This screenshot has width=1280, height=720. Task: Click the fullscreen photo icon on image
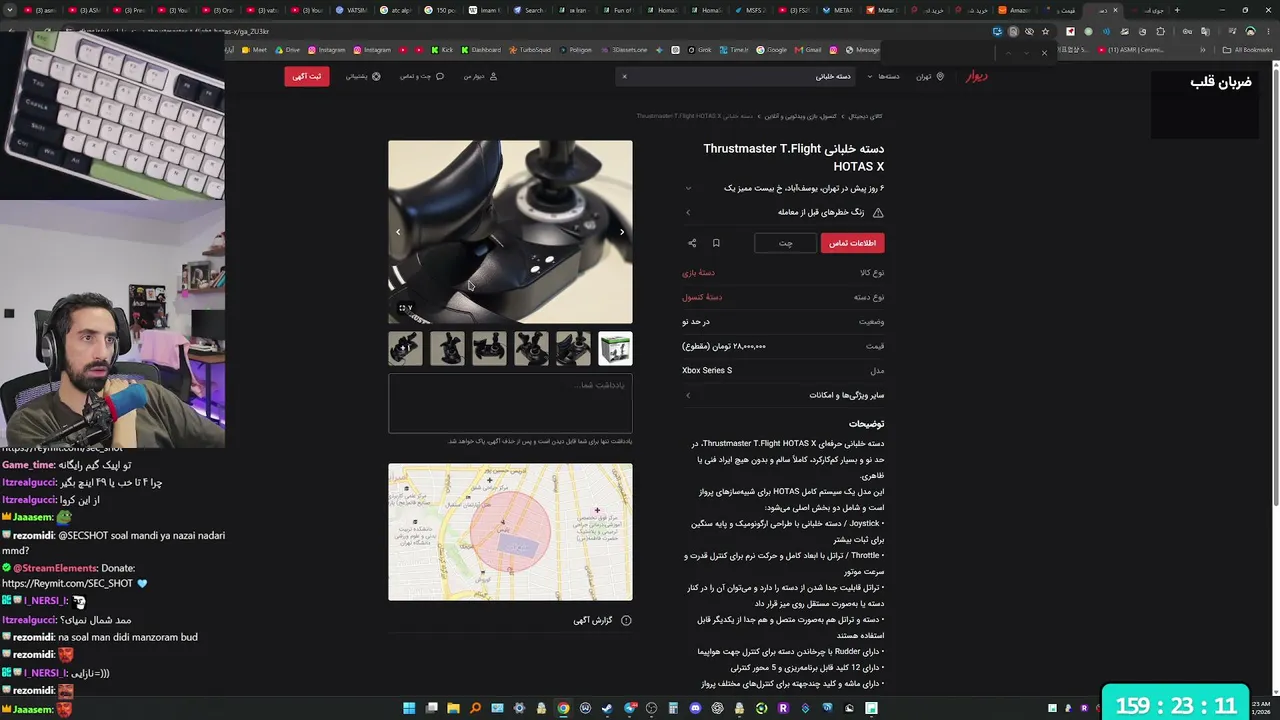coord(404,308)
